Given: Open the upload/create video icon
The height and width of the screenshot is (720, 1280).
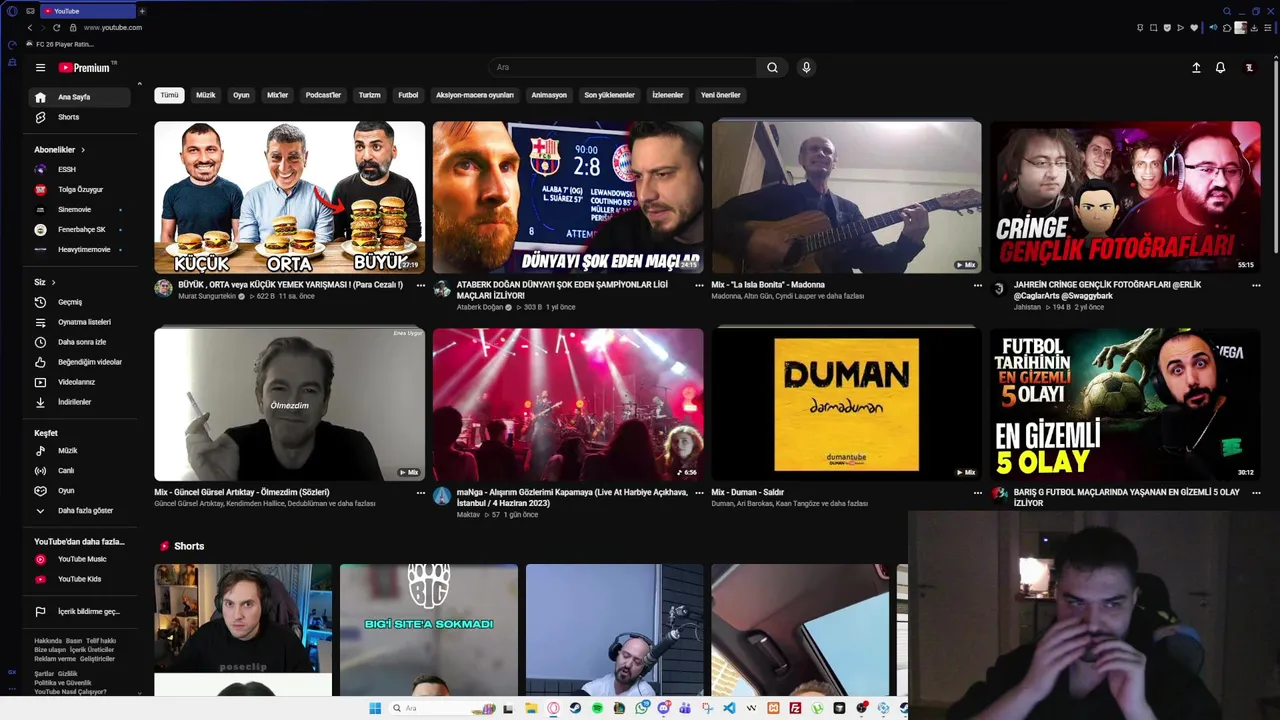Looking at the screenshot, I should tap(1196, 68).
